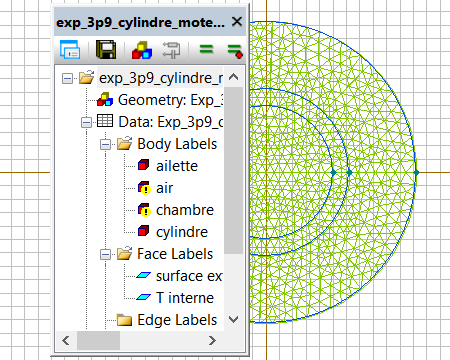Click the red cube icon beside cylindre
450x360 pixels.
pos(143,231)
